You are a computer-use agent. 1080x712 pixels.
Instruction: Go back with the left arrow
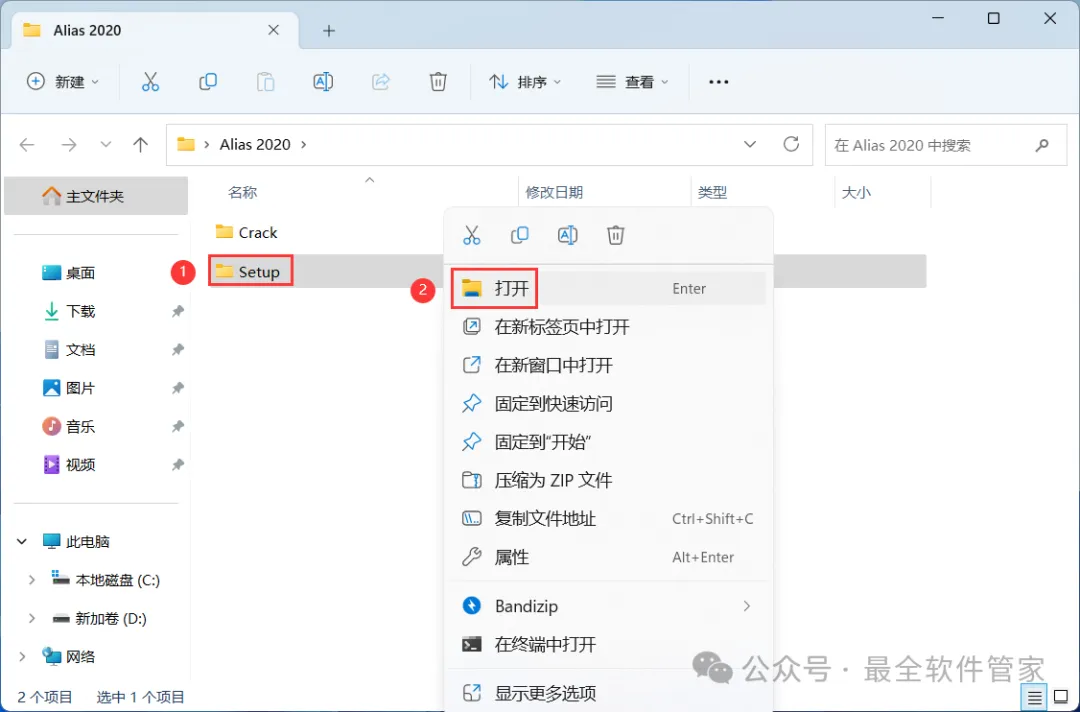pyautogui.click(x=27, y=145)
